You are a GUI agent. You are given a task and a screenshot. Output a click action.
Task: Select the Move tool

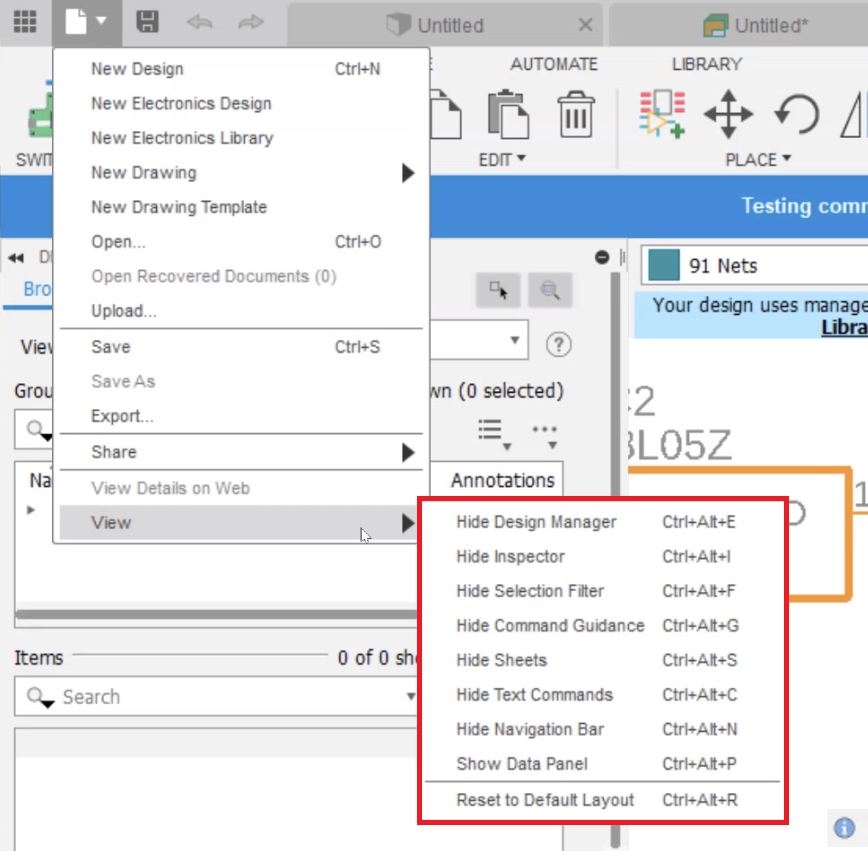pos(729,114)
